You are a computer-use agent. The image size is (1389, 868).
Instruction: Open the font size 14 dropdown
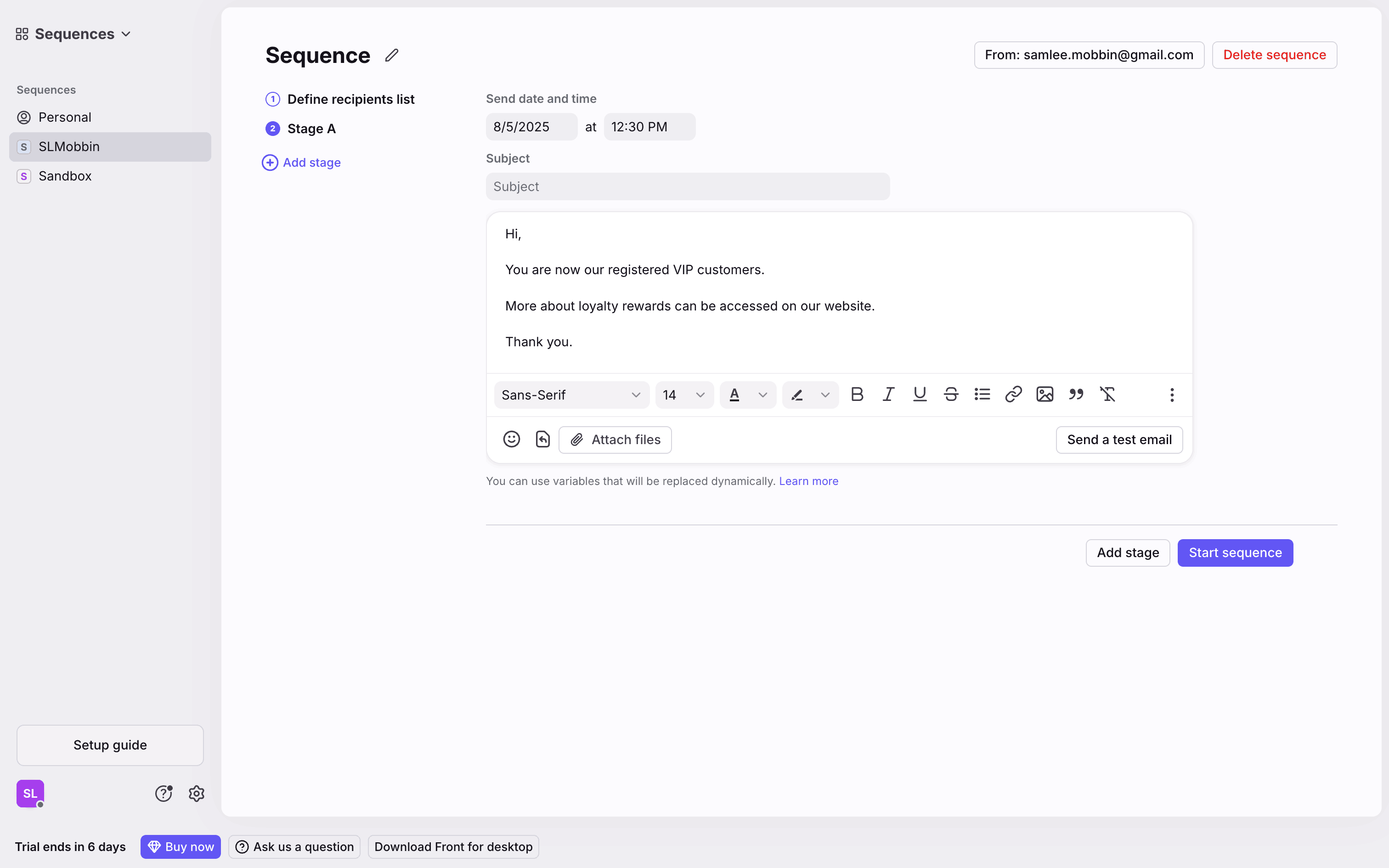(x=683, y=395)
